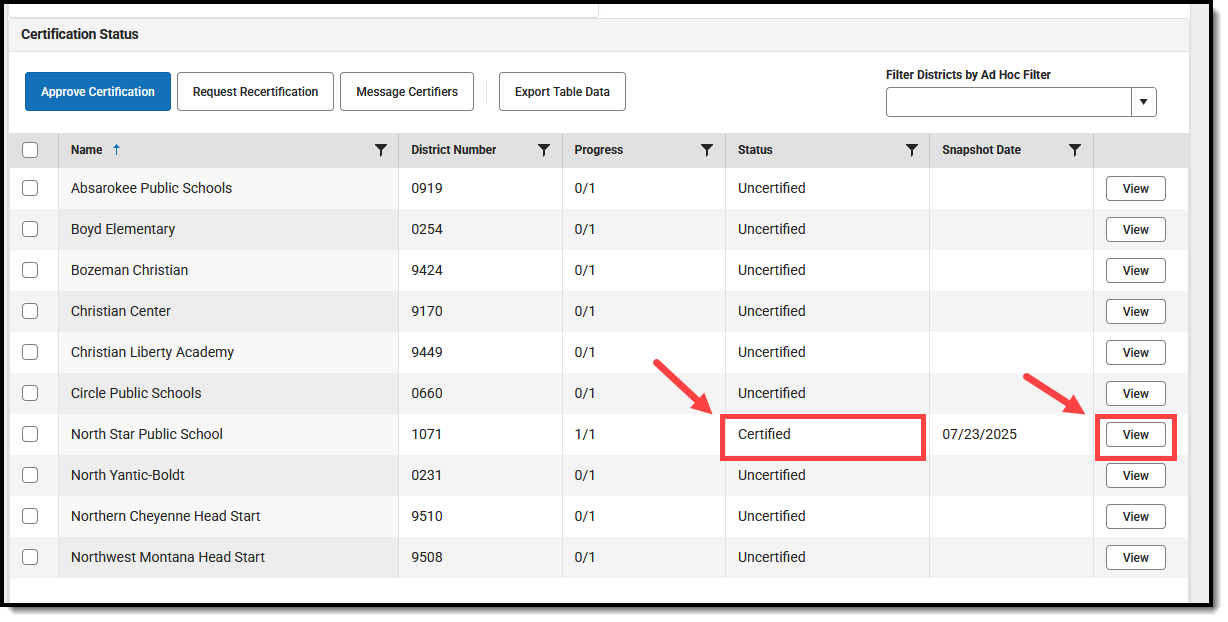Open the Name column filter icon
Screen dimensions: 1228x622
(380, 150)
